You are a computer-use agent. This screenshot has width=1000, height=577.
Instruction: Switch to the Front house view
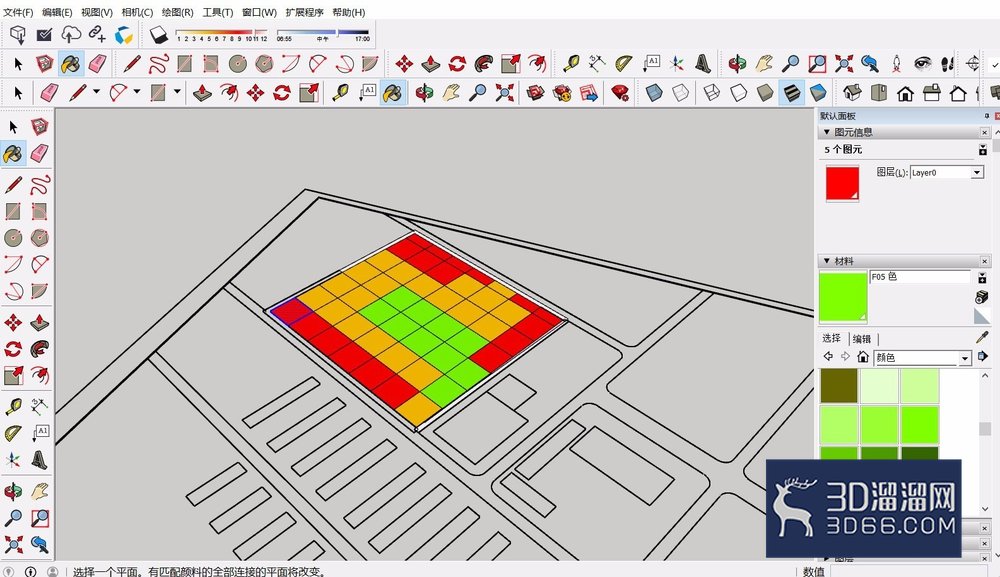click(905, 94)
